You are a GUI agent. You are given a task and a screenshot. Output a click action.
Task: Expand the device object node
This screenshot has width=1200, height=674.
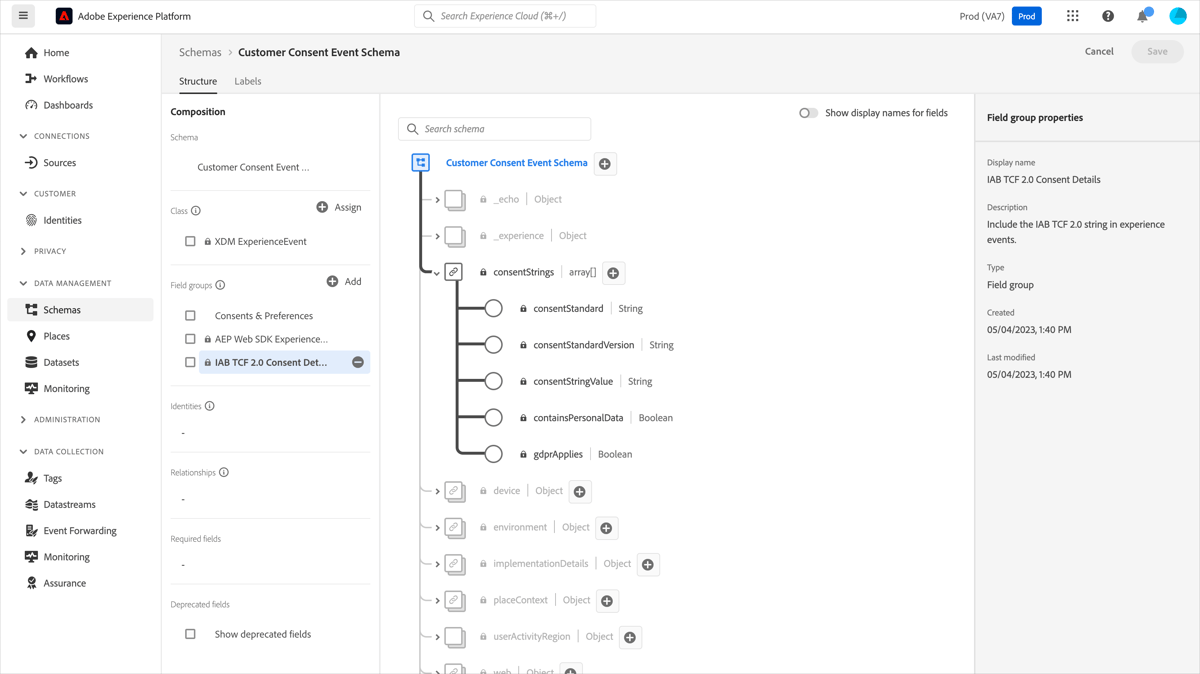coord(438,491)
